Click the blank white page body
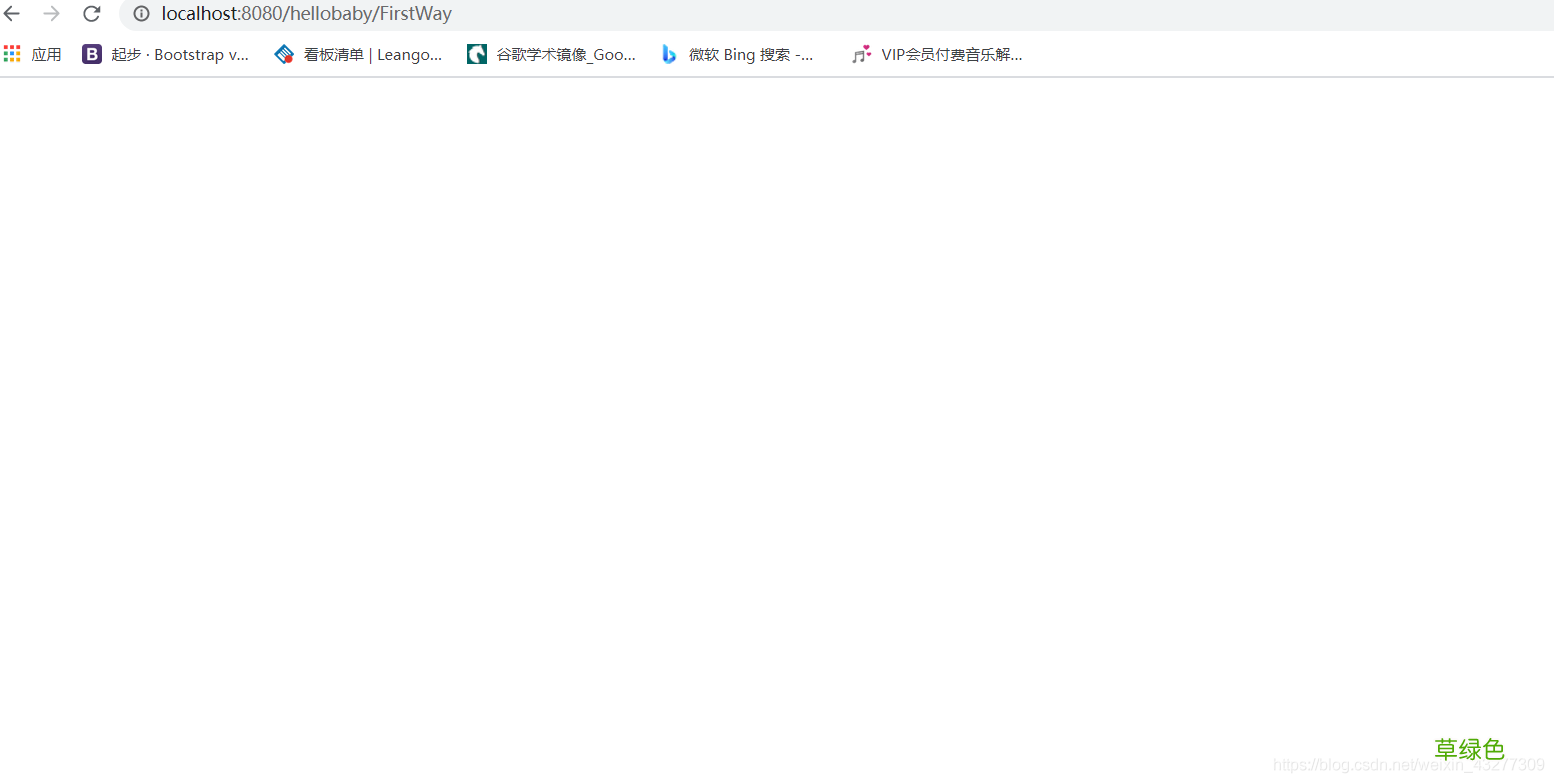This screenshot has height=783, width=1554. coord(700,400)
